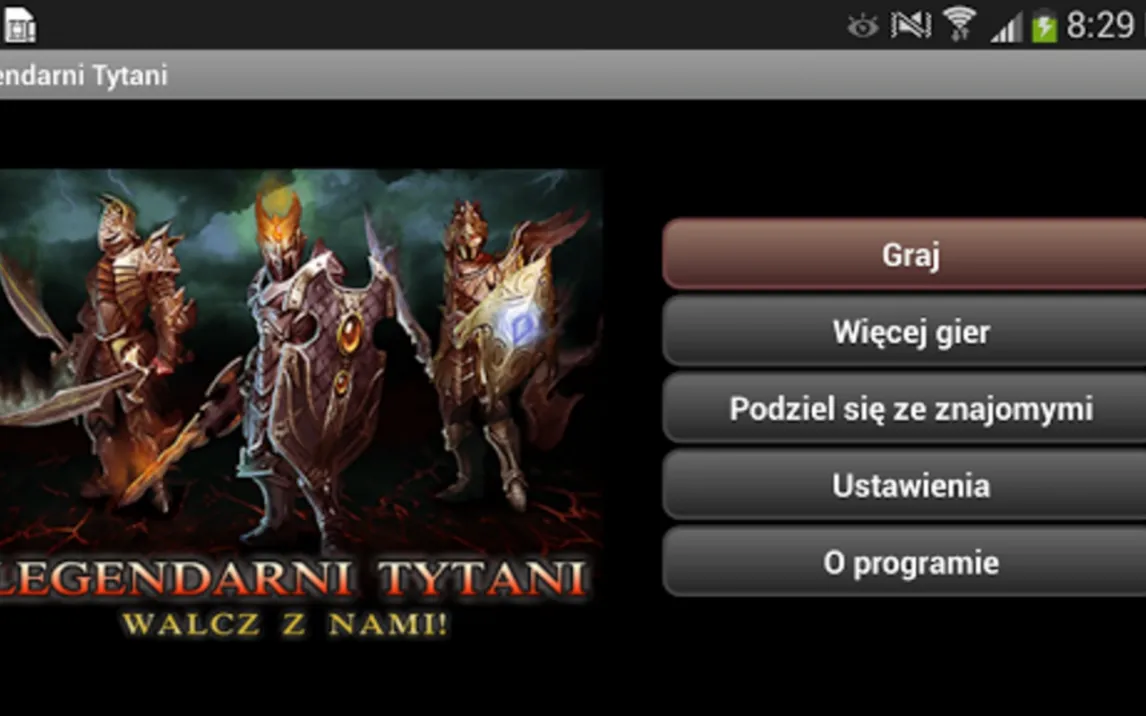This screenshot has width=1146, height=716.
Task: Tap the Legendarni Tytani title bar text
Action: (x=83, y=75)
